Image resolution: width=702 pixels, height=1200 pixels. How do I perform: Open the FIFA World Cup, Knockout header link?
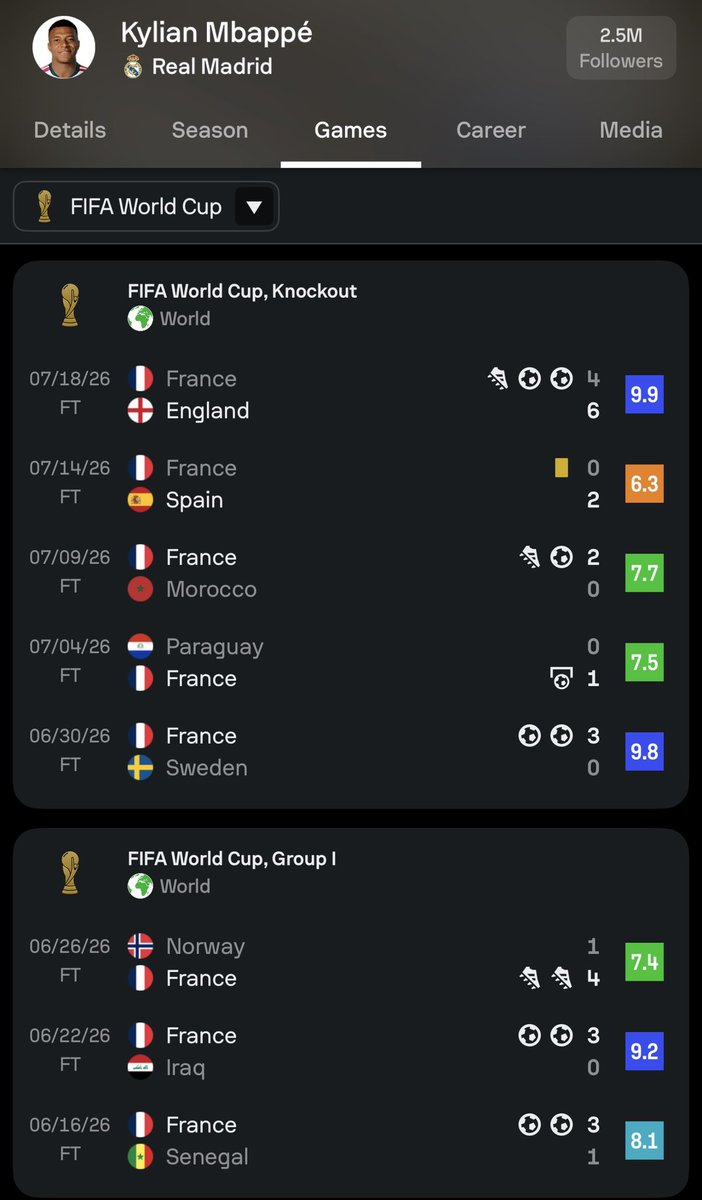(242, 291)
